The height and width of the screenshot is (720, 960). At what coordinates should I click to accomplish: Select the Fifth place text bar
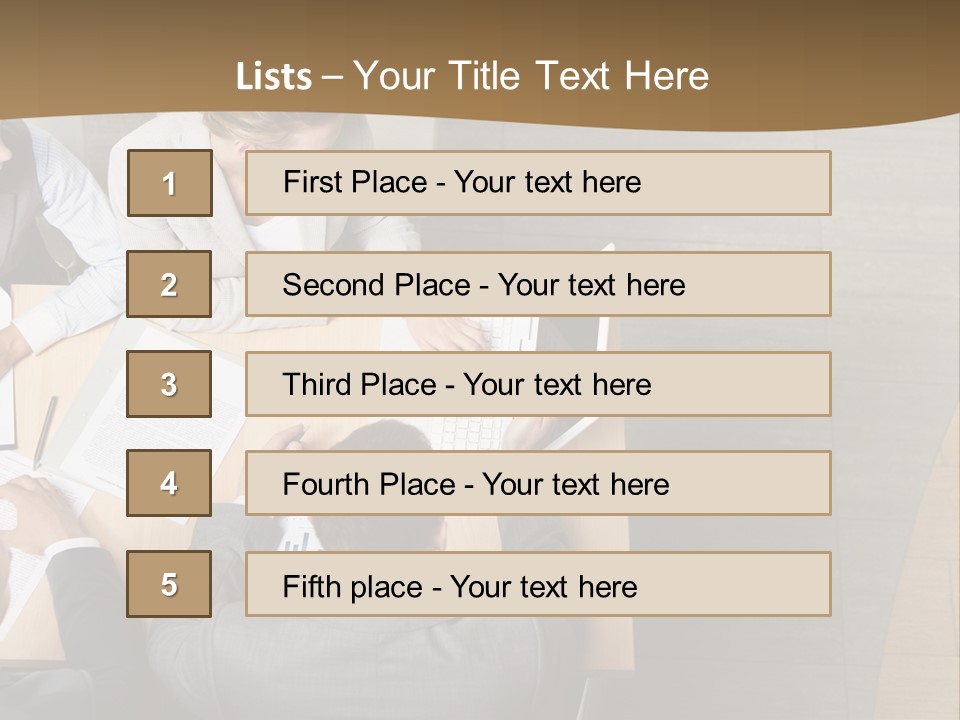[538, 585]
